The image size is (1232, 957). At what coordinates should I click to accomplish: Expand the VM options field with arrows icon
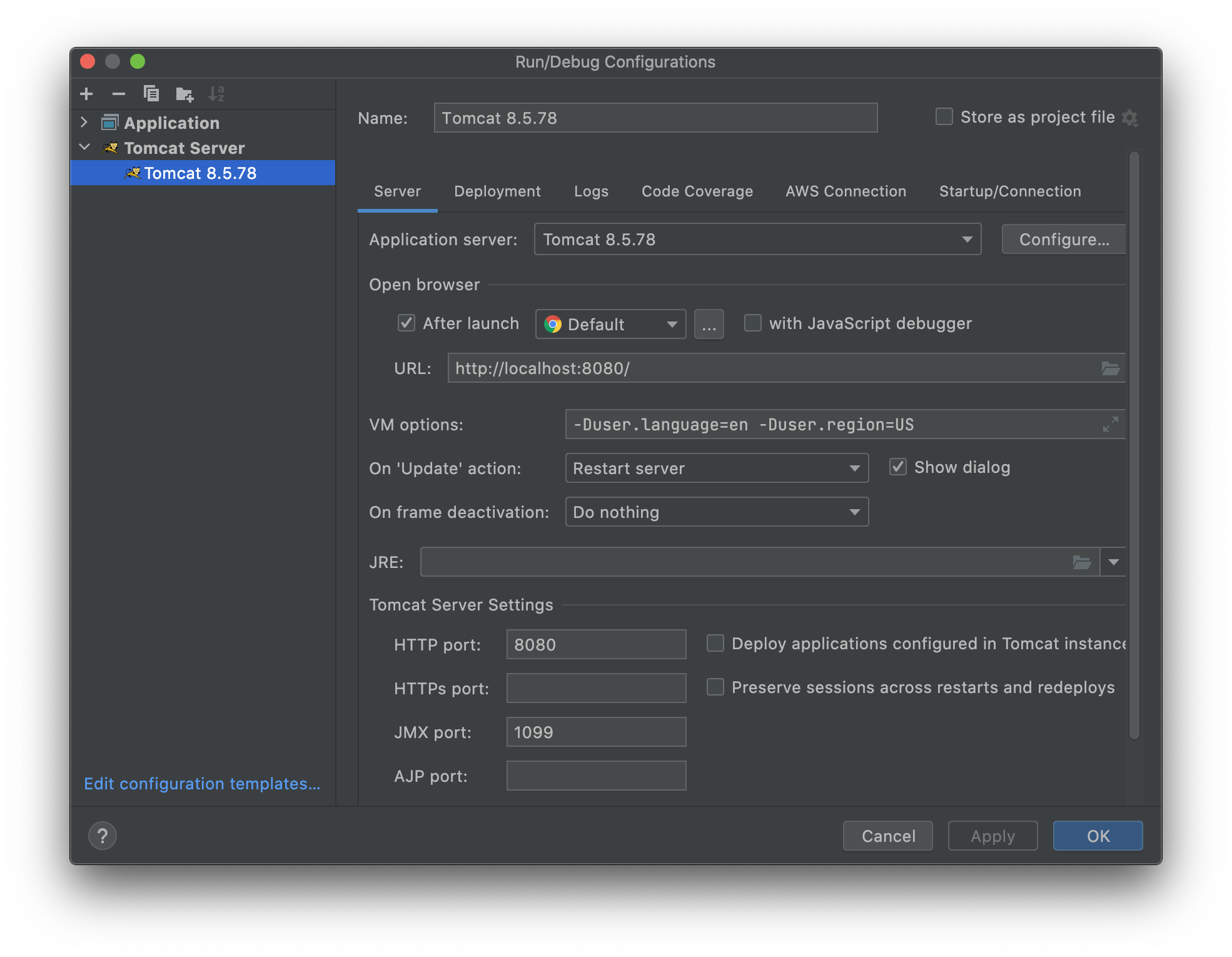tap(1110, 425)
